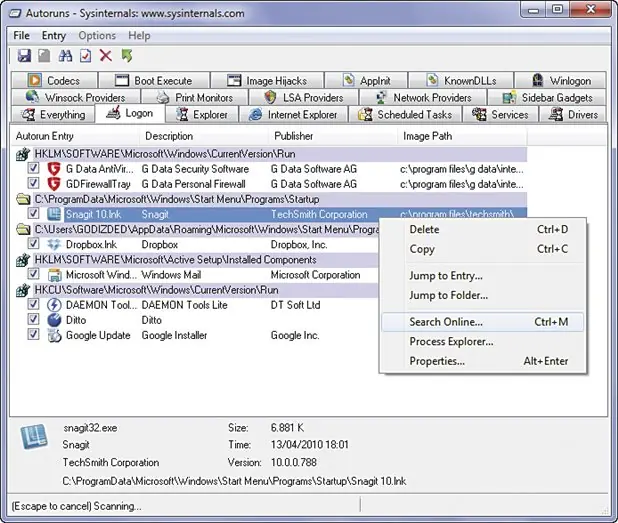Uncheck the G Data AntiVir entry checkbox
Image resolution: width=618 pixels, height=523 pixels.
[x=34, y=168]
